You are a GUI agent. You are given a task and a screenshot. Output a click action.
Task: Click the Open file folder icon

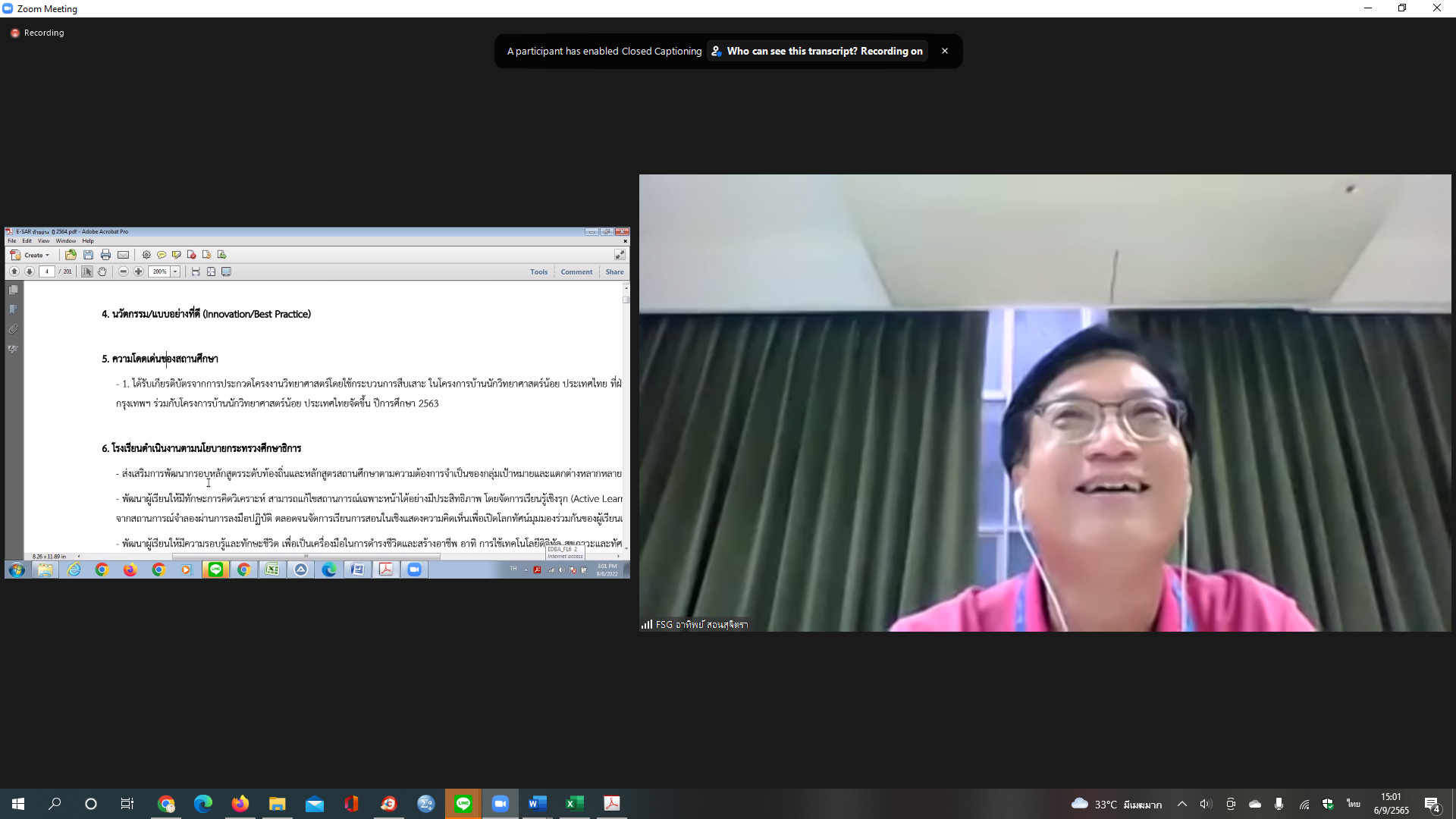tap(71, 255)
